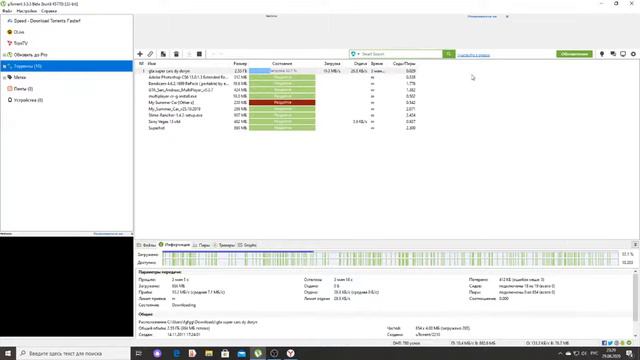
Task: Select the GTA San Andreas MultiPlayer row
Action: [277, 90]
